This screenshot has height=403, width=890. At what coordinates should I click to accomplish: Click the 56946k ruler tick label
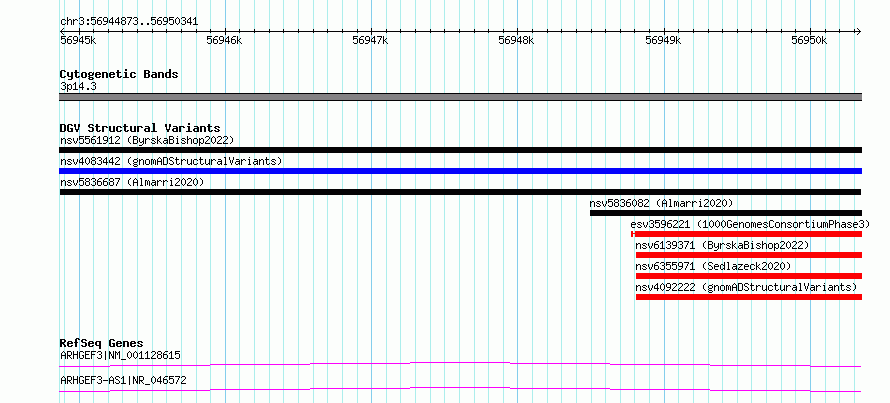point(224,40)
